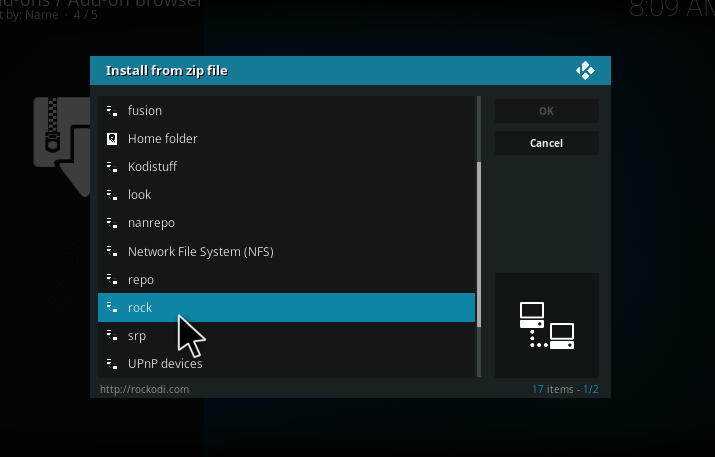715x457 pixels.
Task: Click the 17 items - 1/2 counter
Action: [x=565, y=389]
